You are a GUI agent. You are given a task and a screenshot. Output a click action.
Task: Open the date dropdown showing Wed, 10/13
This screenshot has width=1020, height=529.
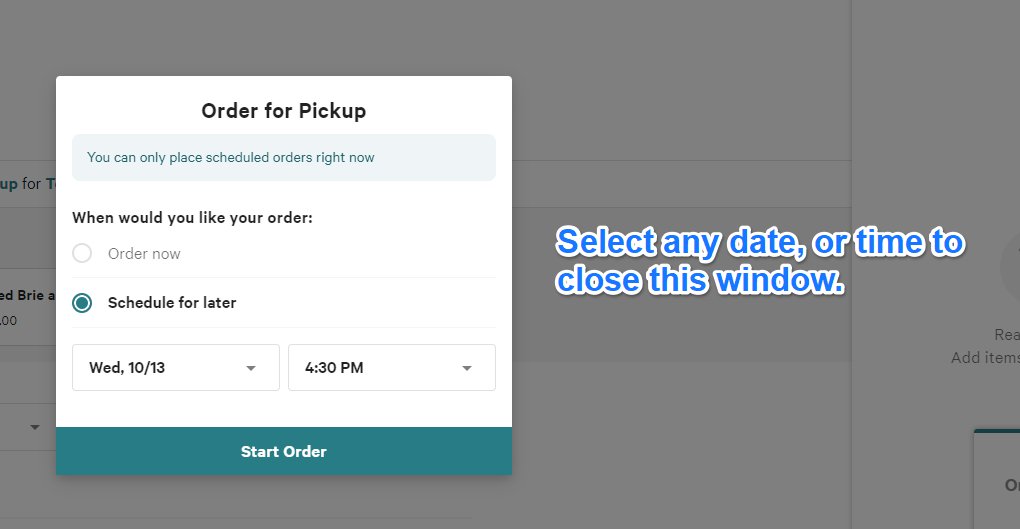tap(176, 368)
